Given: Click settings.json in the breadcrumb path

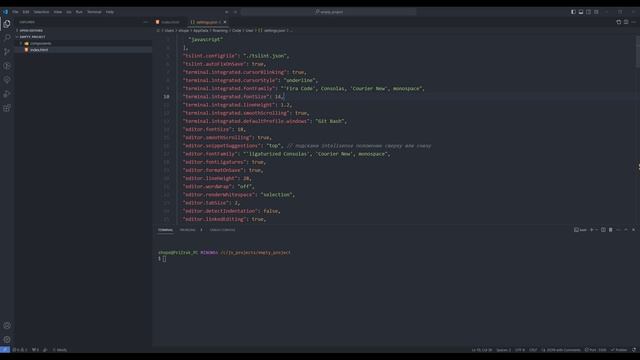Looking at the screenshot, I should (x=274, y=31).
